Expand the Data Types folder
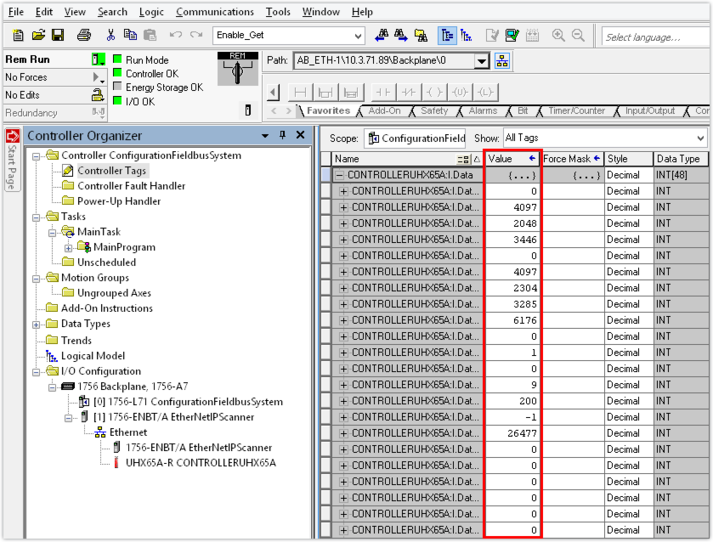This screenshot has height=542, width=713. point(37,324)
